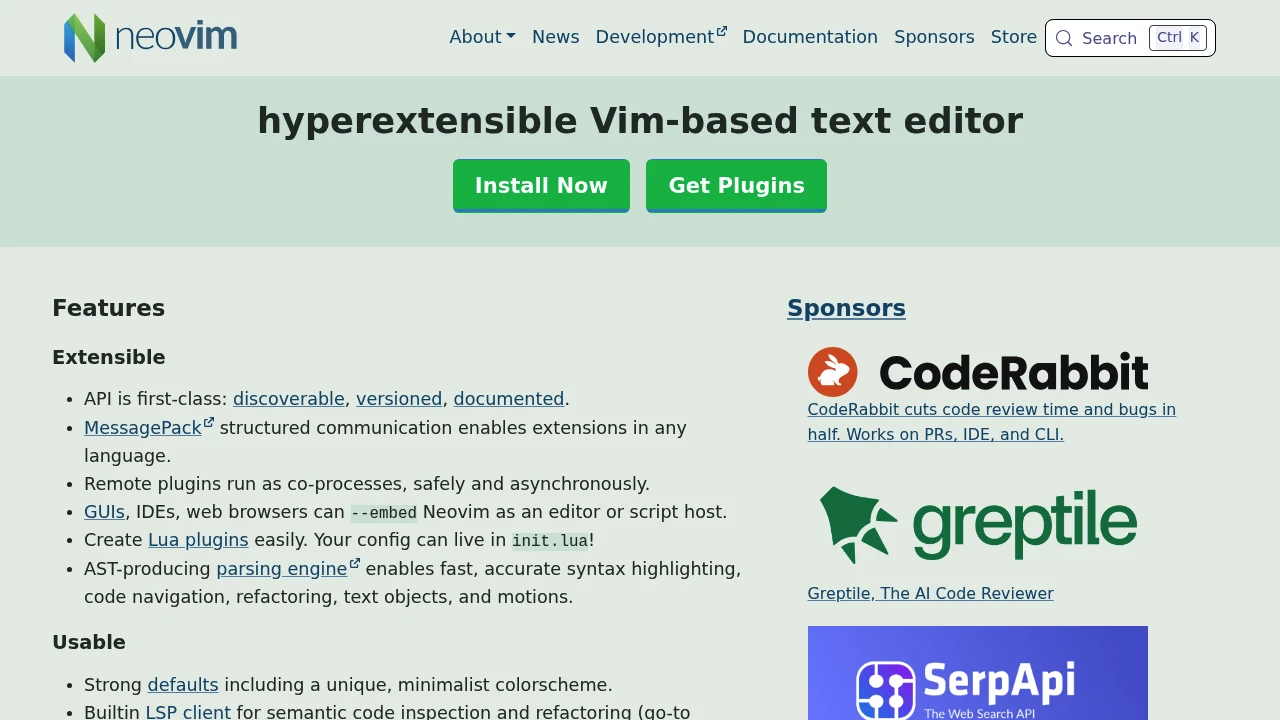Click CodeRabbit description text link
This screenshot has width=1280, height=720.
[x=992, y=422]
